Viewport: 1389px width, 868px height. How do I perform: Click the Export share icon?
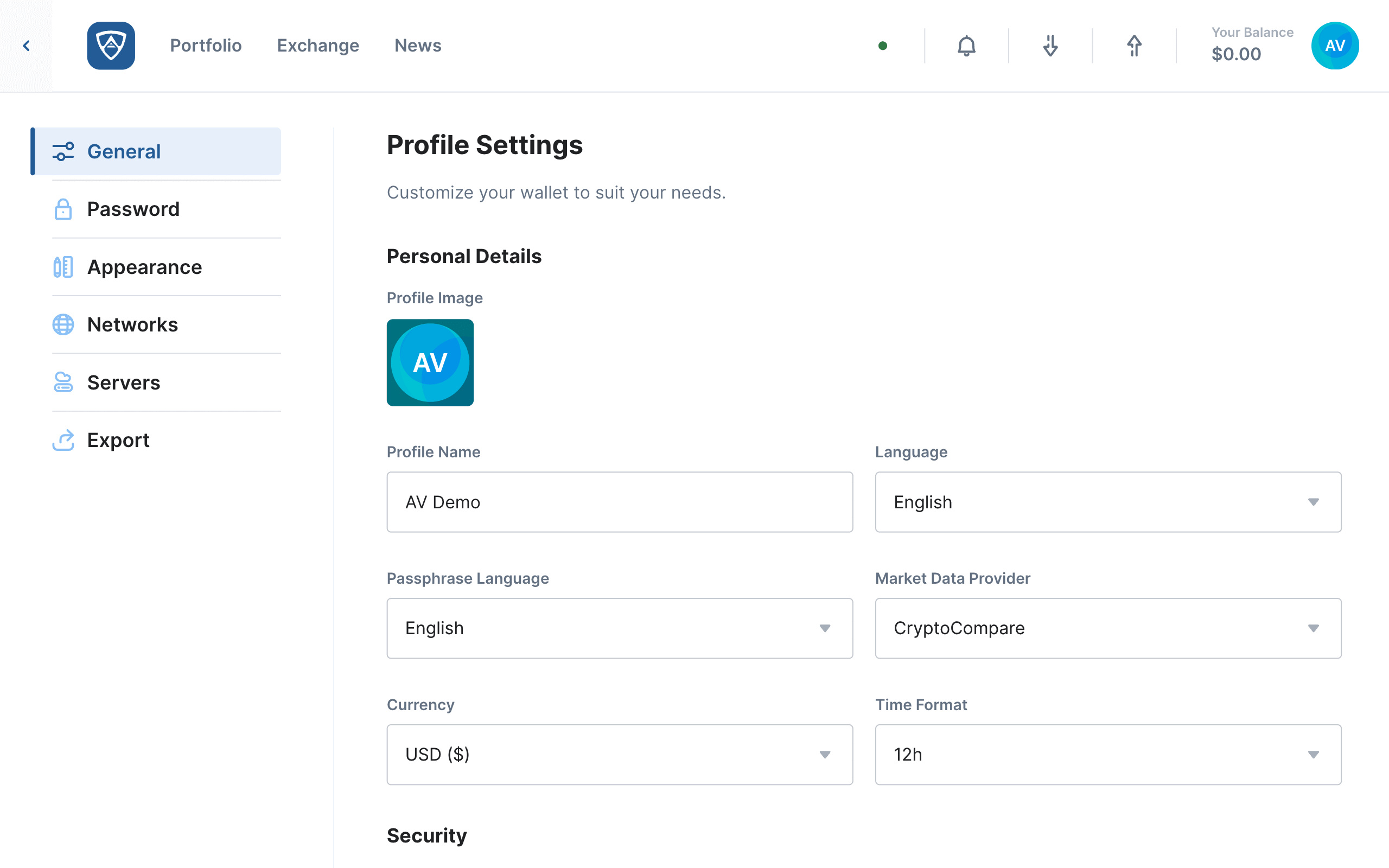tap(63, 441)
